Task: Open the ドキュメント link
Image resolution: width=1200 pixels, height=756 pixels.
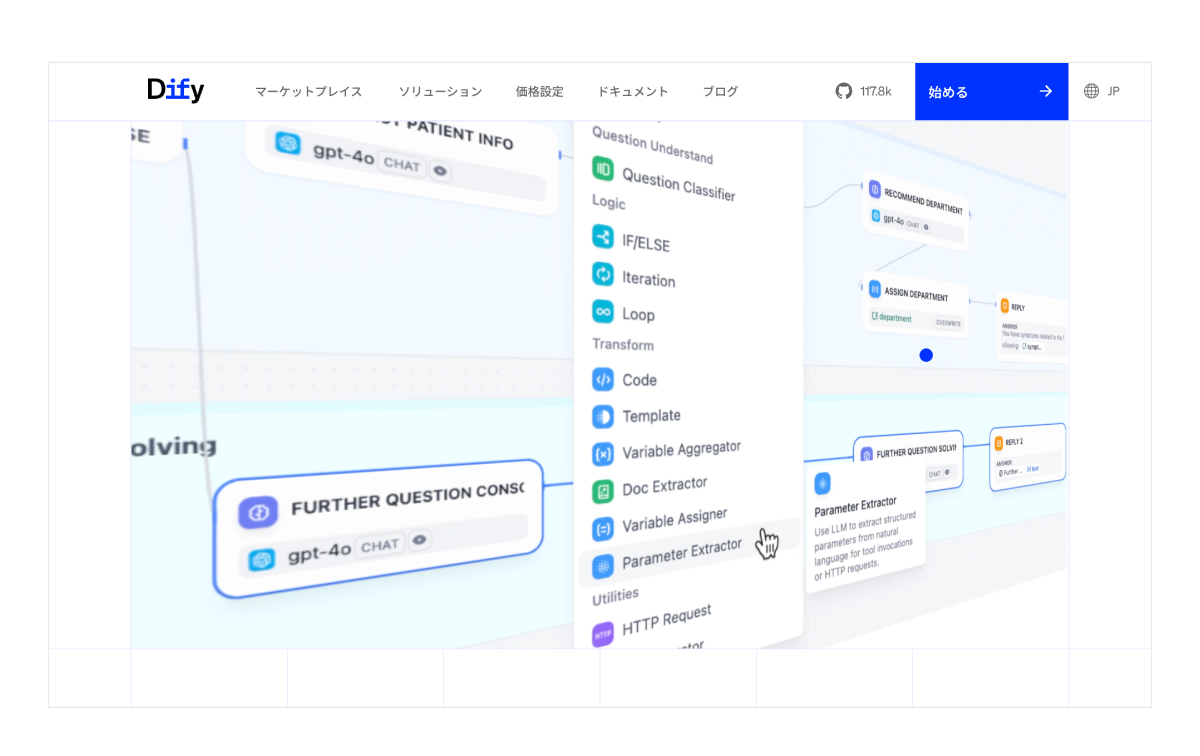Action: (633, 91)
